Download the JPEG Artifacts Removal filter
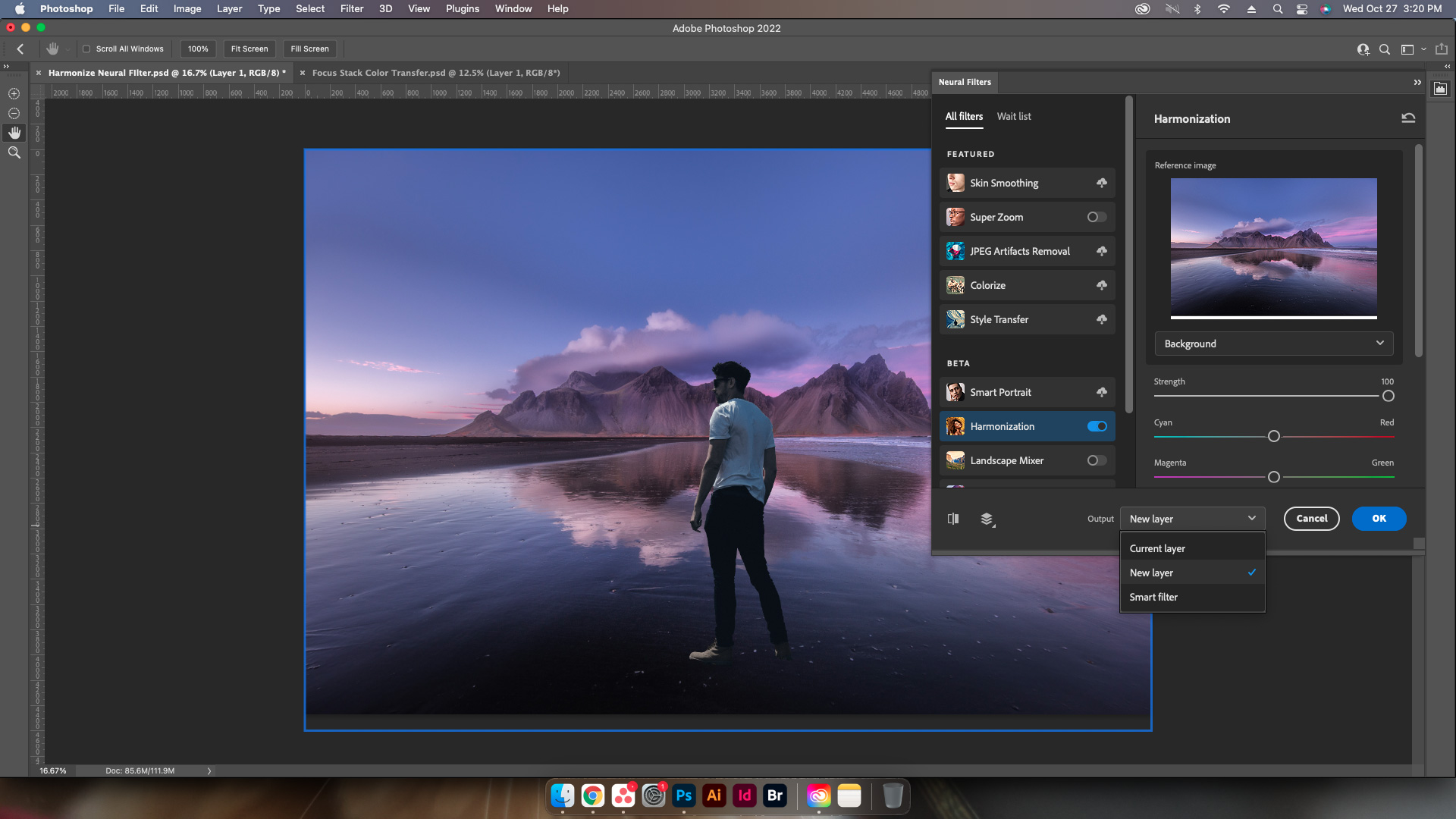The image size is (1456, 819). click(1101, 251)
